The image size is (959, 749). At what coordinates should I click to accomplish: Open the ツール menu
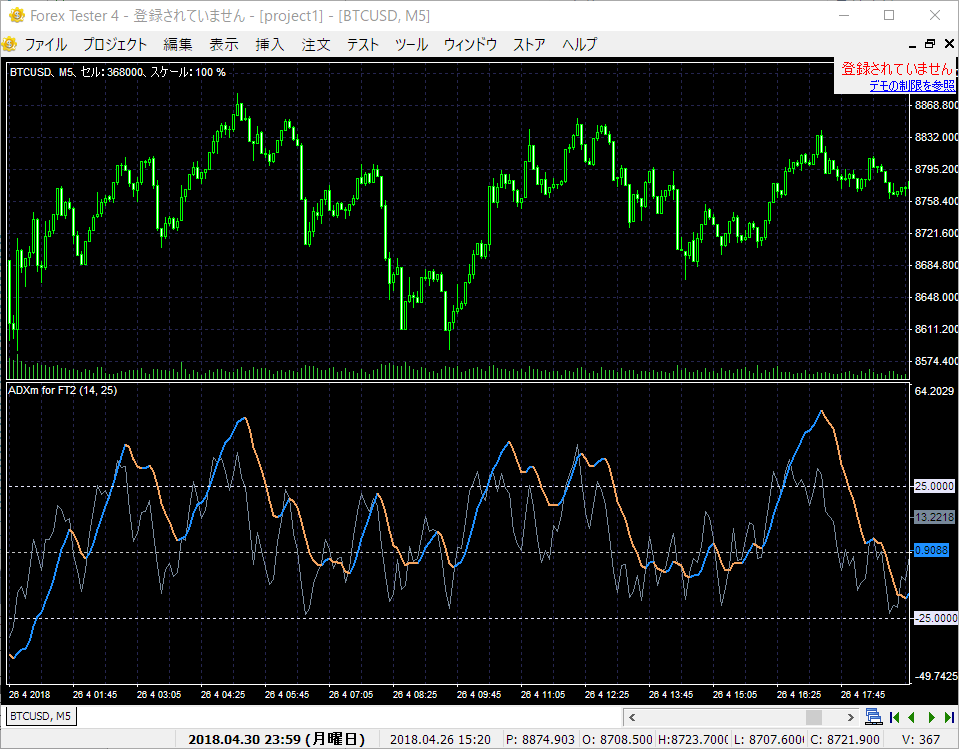click(x=412, y=45)
